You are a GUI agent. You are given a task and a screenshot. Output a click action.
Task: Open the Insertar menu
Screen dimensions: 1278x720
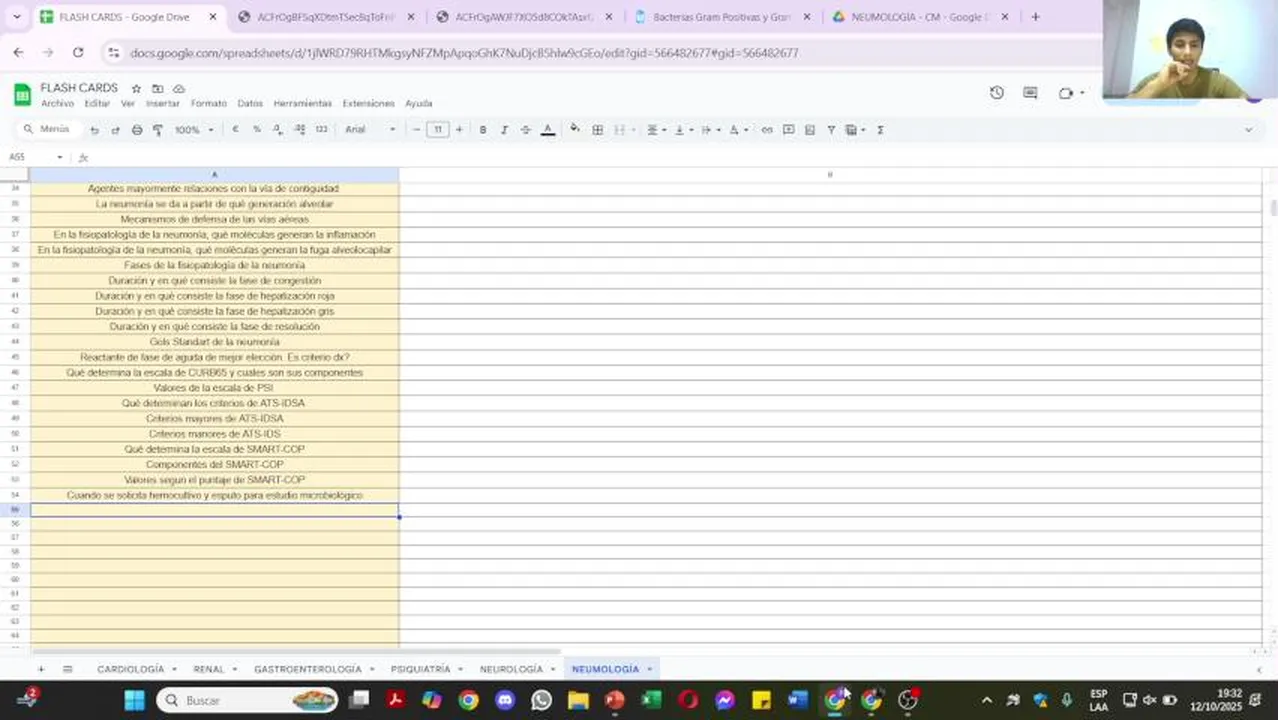163,104
